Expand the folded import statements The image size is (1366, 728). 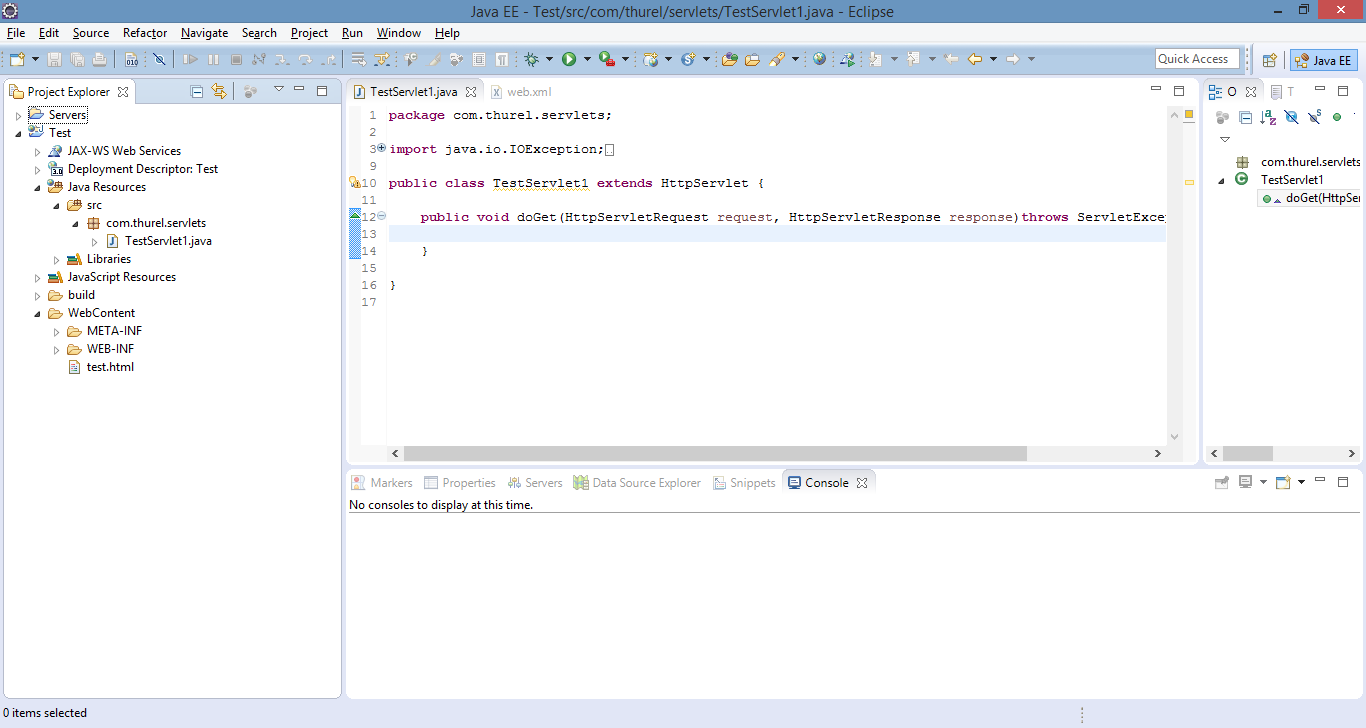pyautogui.click(x=381, y=148)
